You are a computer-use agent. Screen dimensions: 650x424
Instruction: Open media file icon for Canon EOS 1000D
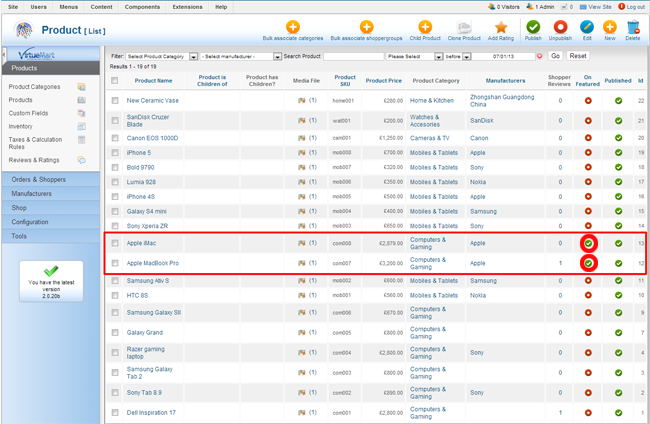tap(300, 136)
